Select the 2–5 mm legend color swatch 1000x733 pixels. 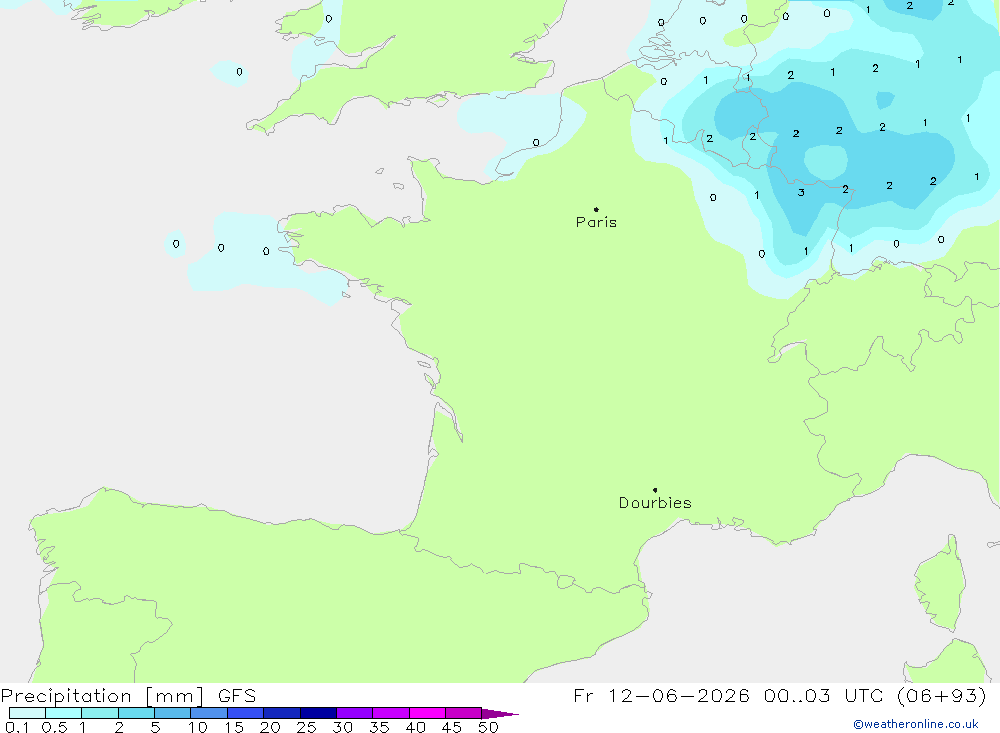[136, 713]
